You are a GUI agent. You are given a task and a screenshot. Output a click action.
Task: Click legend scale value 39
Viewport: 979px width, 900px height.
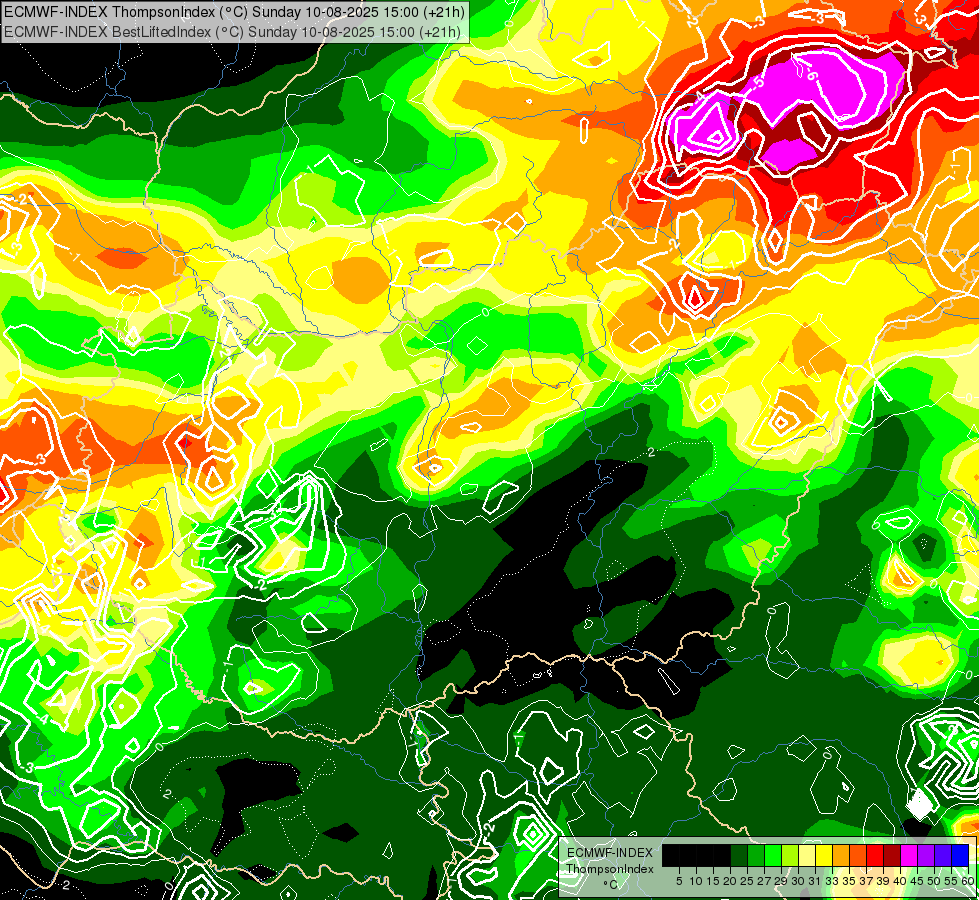pyautogui.click(x=883, y=881)
